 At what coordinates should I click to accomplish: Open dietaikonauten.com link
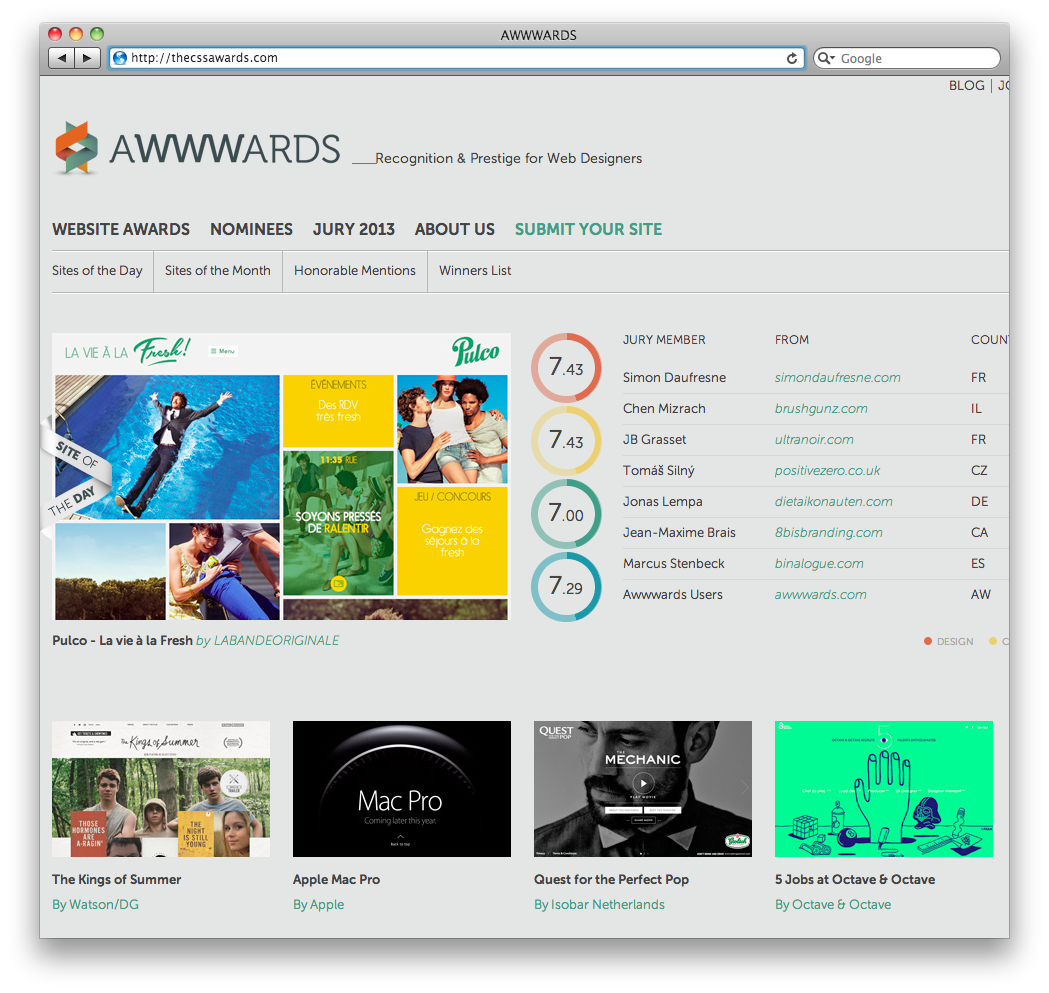834,501
